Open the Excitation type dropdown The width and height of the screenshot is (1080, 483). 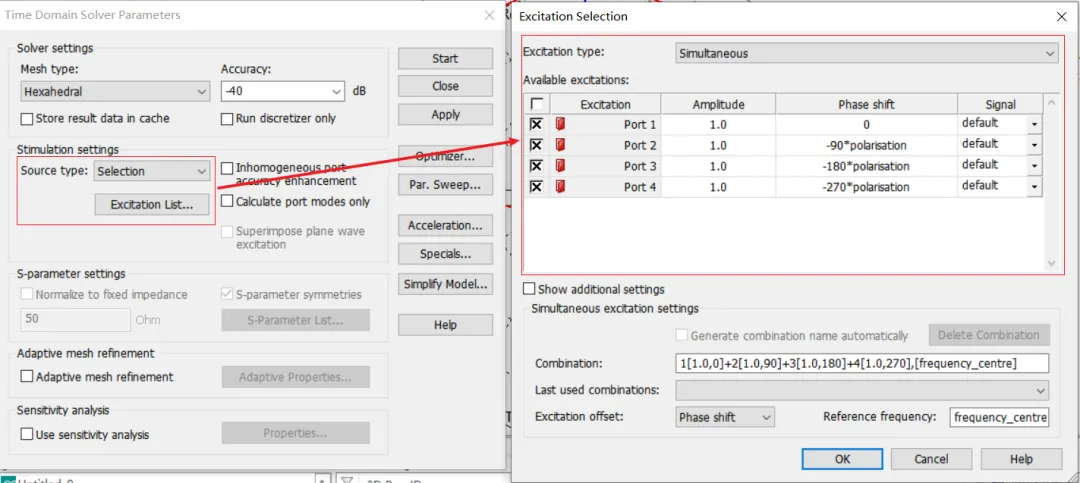(x=866, y=53)
